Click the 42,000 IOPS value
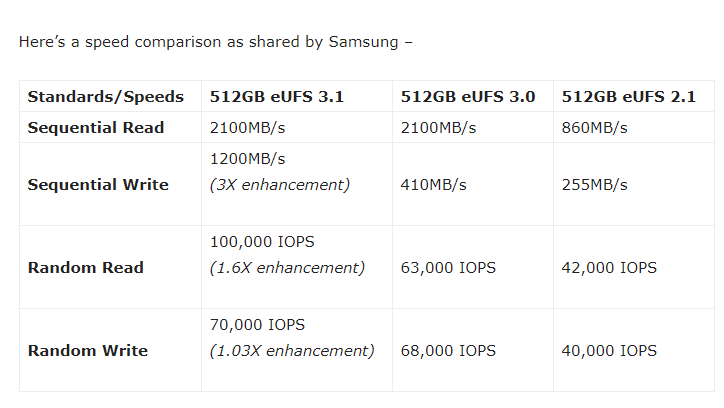 (609, 268)
